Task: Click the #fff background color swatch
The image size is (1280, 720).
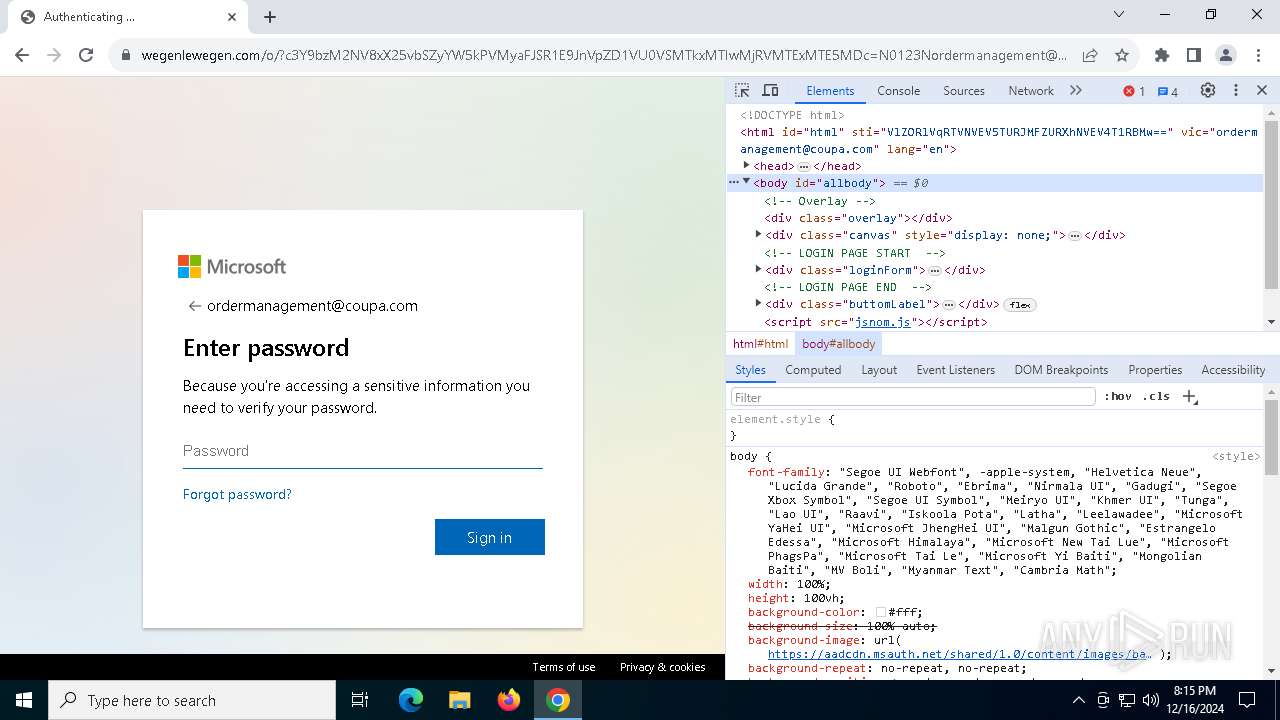Action: click(x=881, y=612)
